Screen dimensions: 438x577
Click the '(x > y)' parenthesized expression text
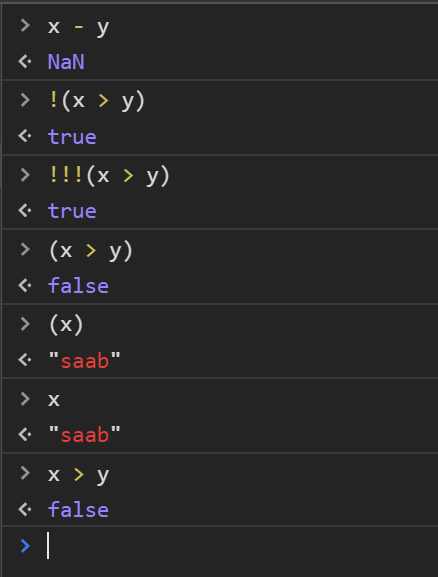click(91, 251)
